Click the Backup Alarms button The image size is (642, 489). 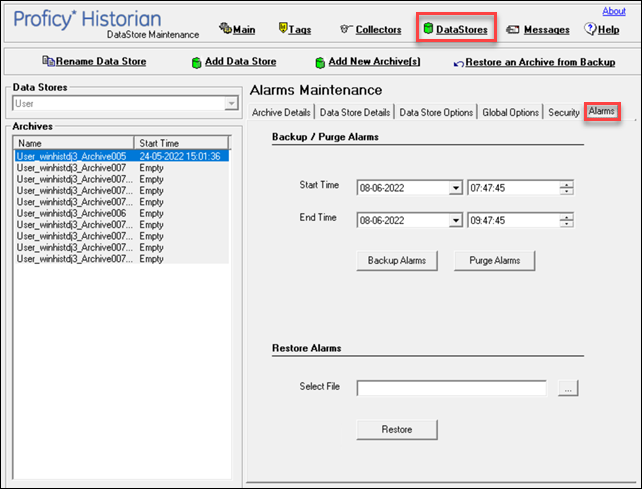(x=397, y=260)
